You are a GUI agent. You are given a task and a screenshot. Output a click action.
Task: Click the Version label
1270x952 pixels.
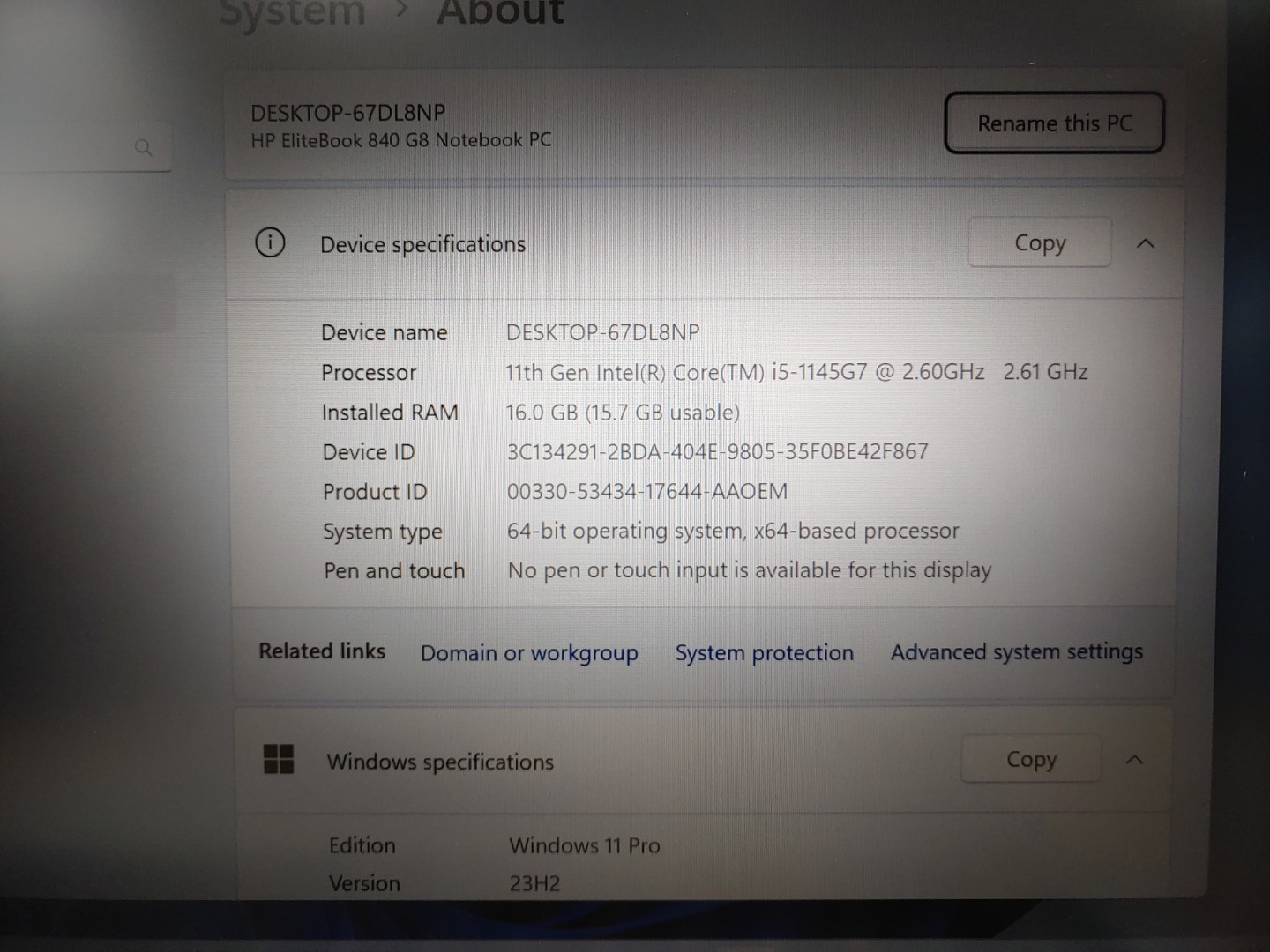[364, 883]
